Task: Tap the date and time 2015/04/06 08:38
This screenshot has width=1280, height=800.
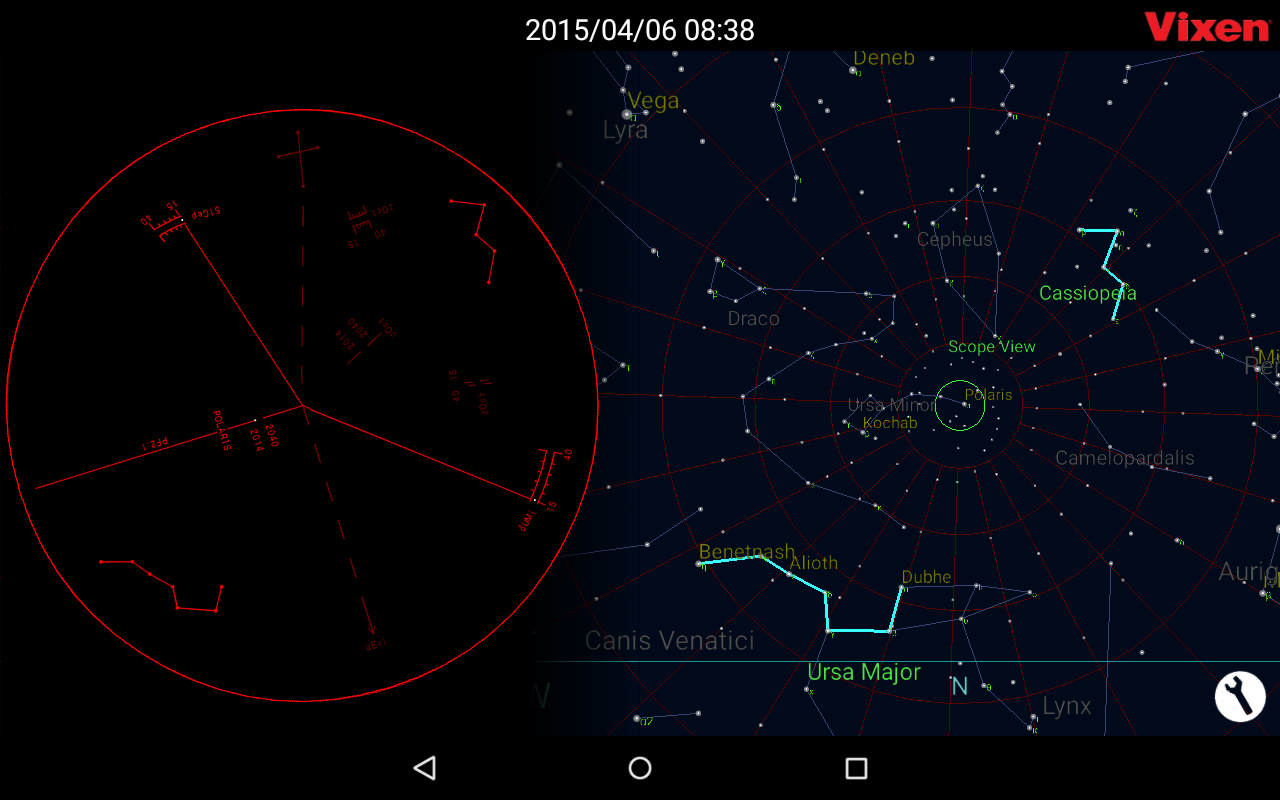Action: click(x=640, y=30)
